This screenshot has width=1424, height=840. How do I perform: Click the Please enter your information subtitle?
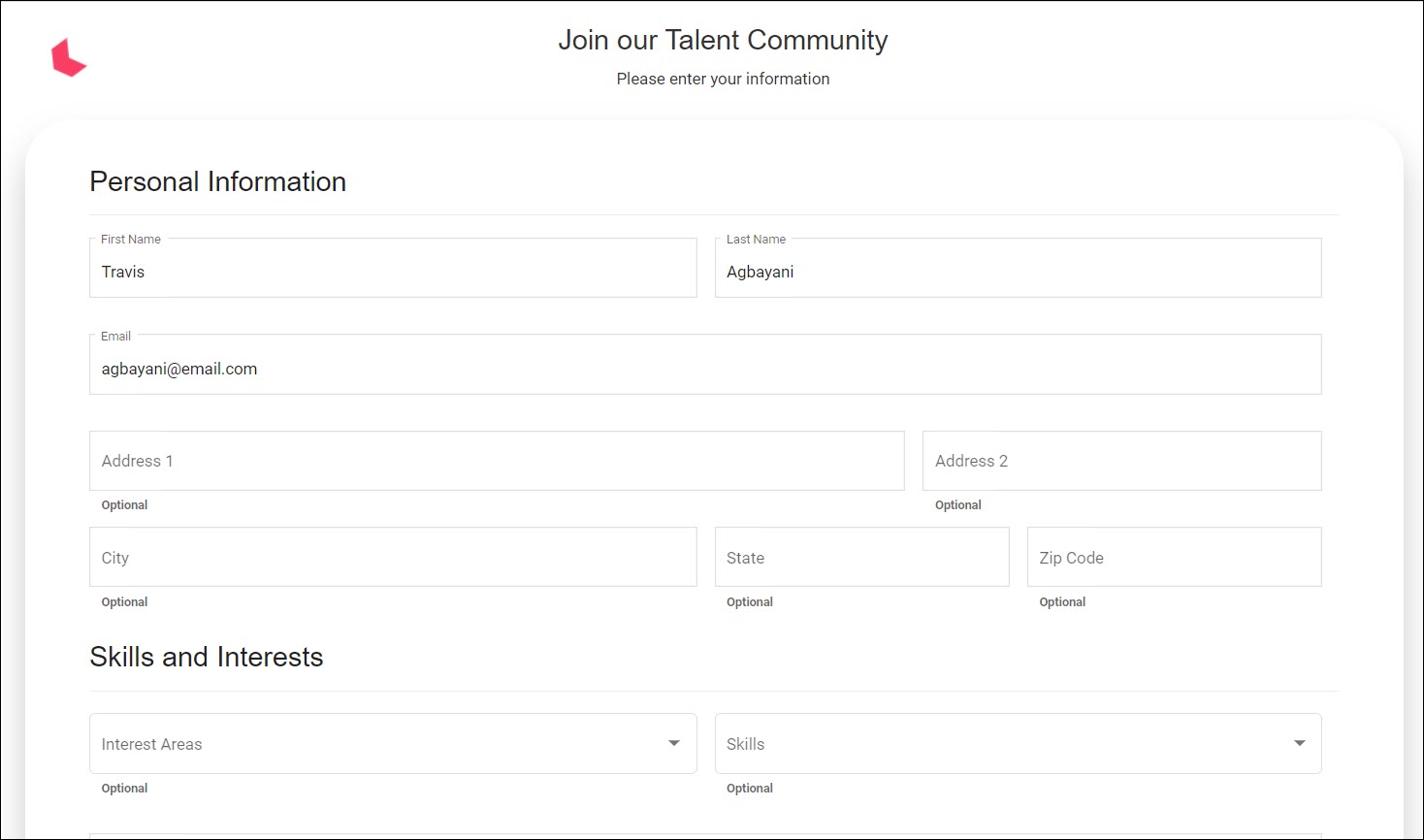coord(722,79)
